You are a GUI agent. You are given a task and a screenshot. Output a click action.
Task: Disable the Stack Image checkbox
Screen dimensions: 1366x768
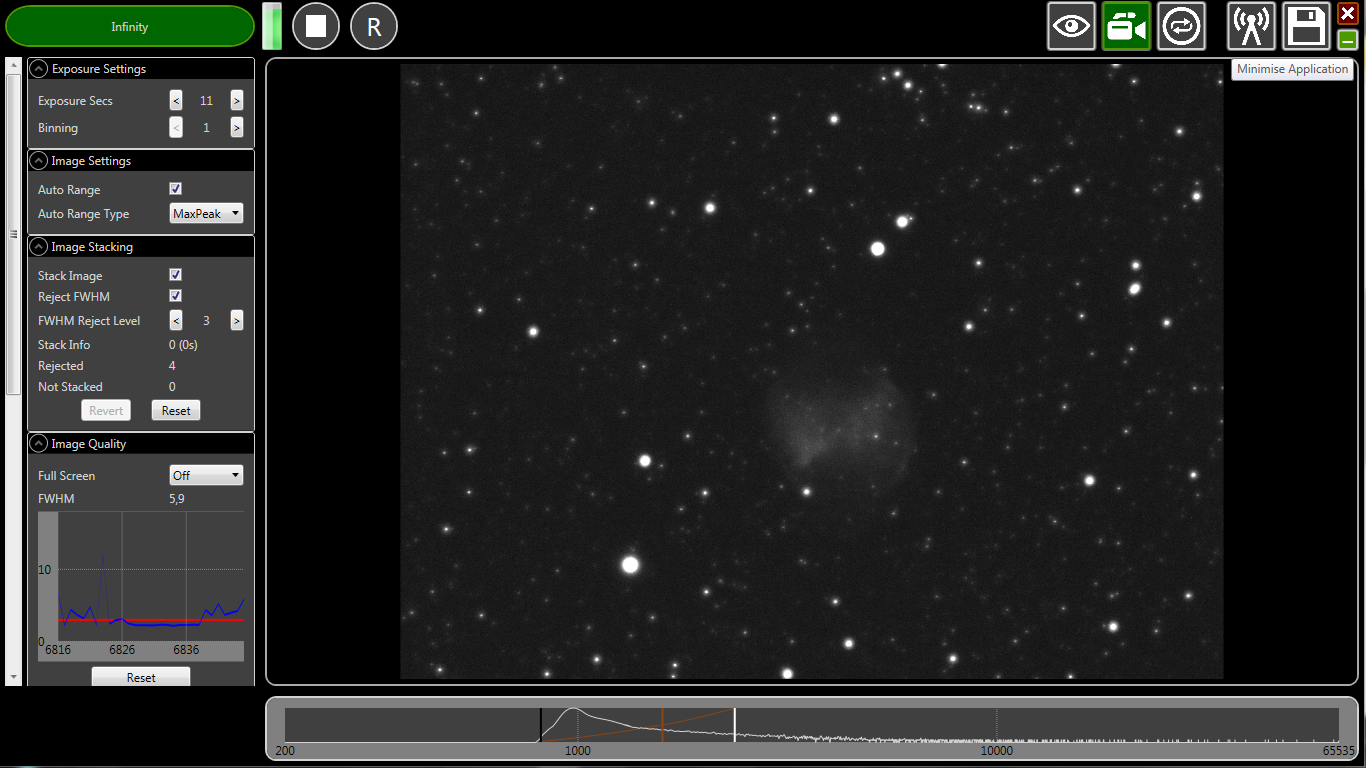click(175, 274)
